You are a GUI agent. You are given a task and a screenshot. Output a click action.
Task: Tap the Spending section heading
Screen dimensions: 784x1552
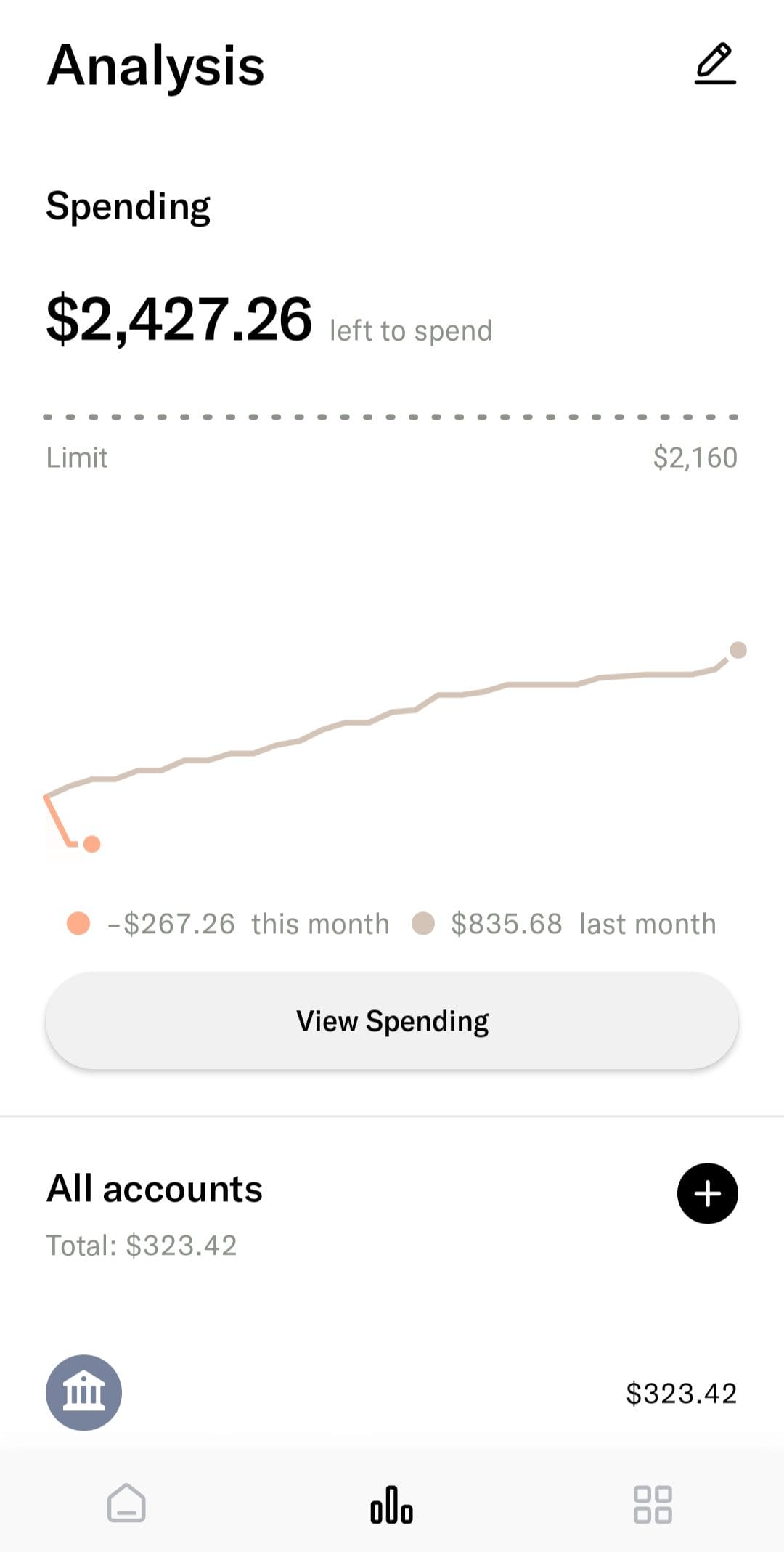click(128, 207)
